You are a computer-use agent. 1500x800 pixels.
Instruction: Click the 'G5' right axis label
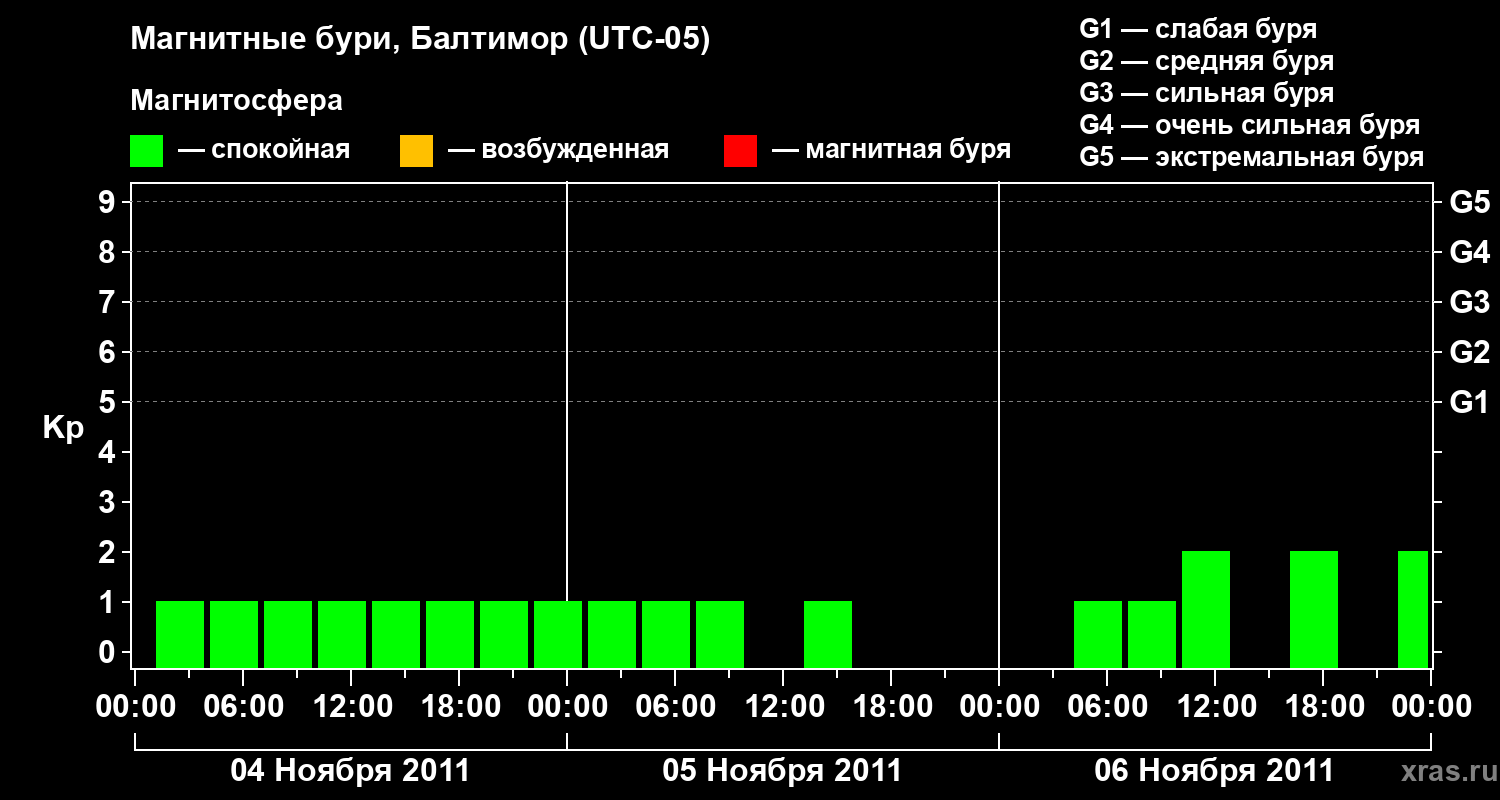[1470, 202]
